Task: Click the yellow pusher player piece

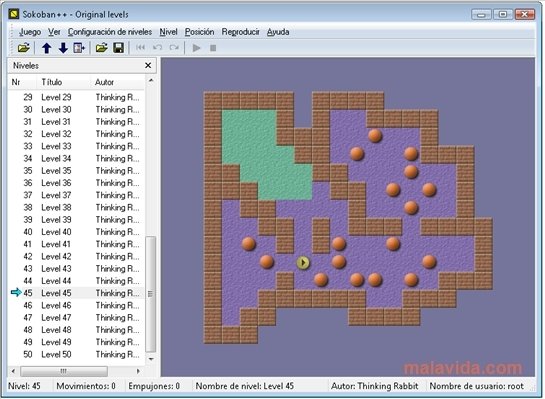Action: coord(303,262)
